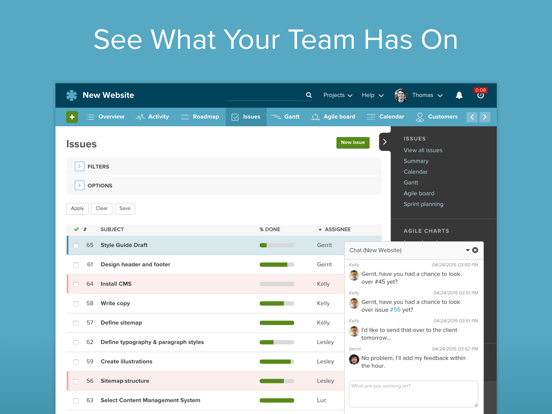Image resolution: width=552 pixels, height=414 pixels.
Task: Open the Customers tab
Action: [x=437, y=117]
